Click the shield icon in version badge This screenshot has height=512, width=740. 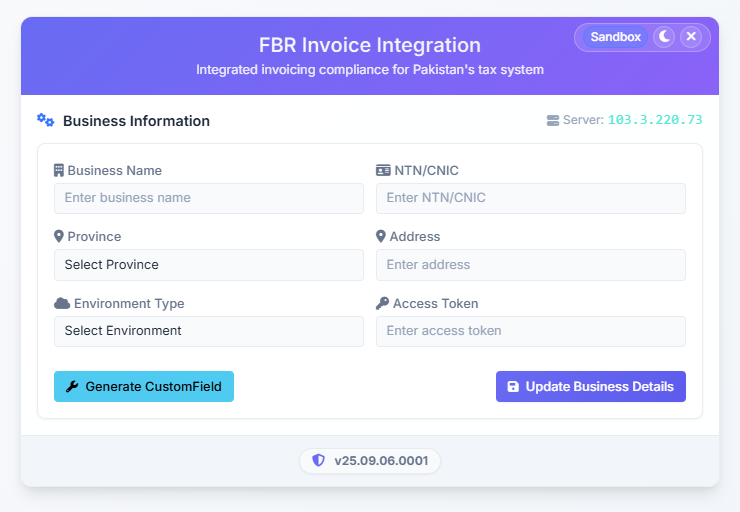click(x=319, y=461)
